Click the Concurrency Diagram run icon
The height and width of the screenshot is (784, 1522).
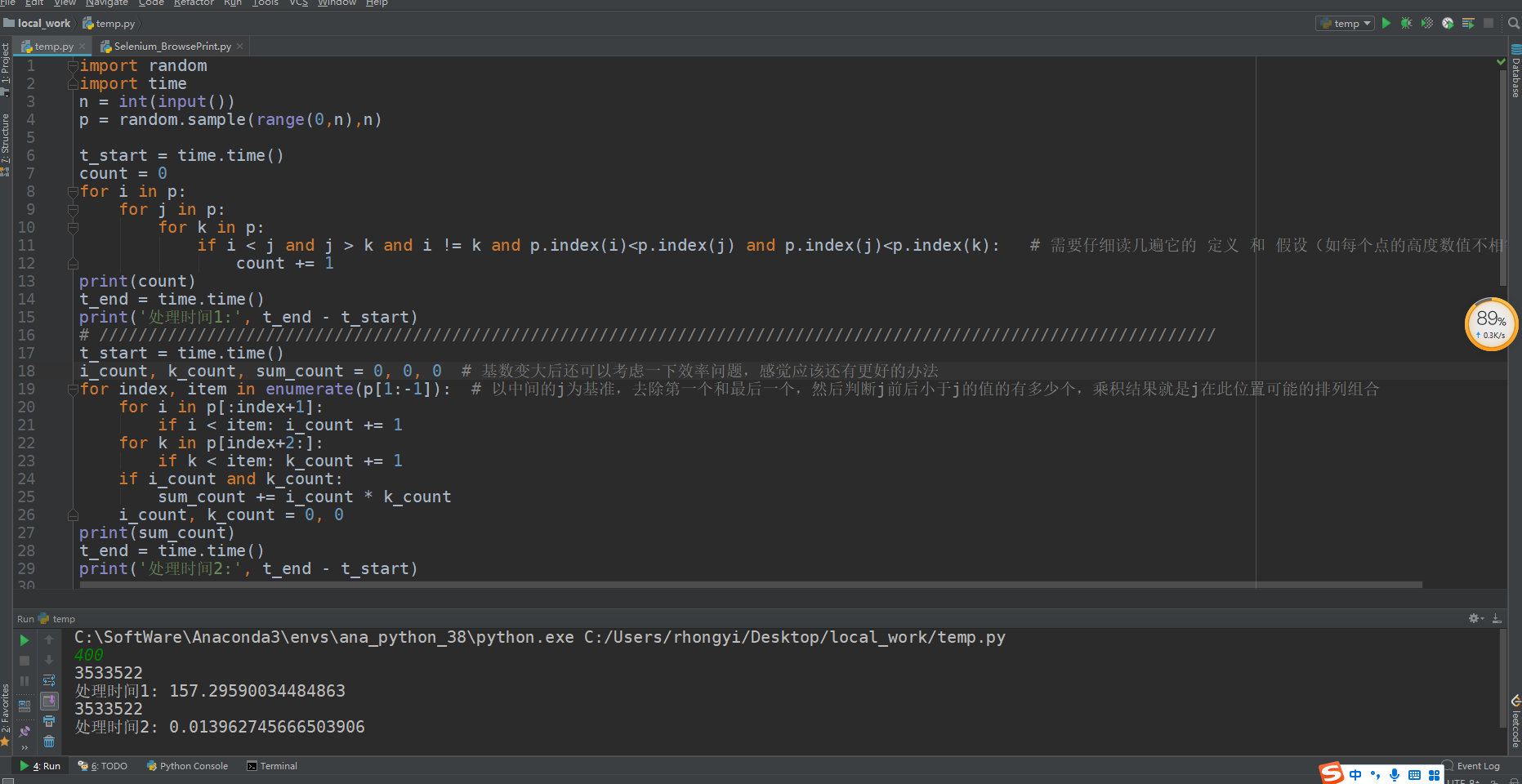(1468, 23)
